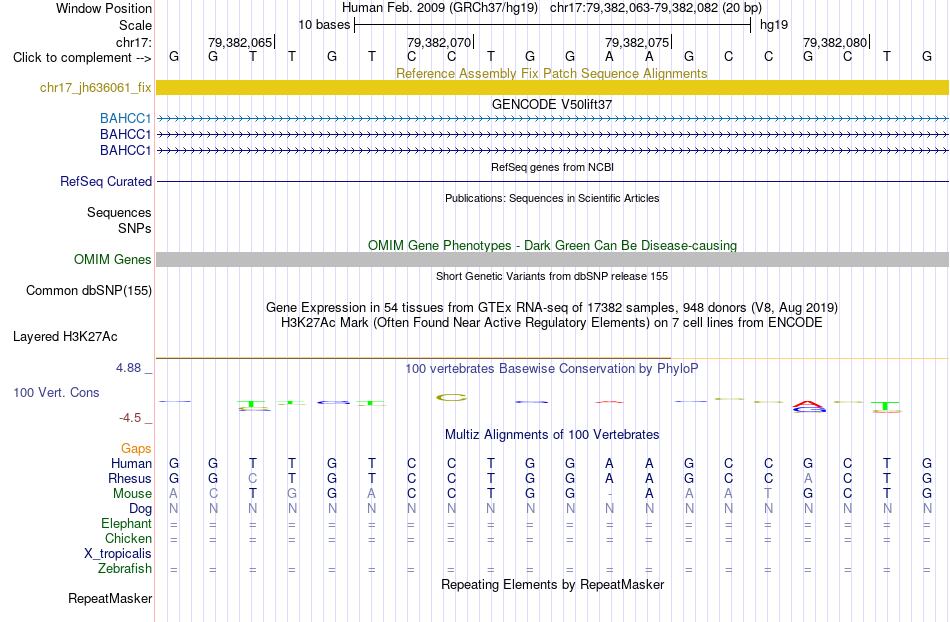Click the 79,382,080 ruler coordinate
950x622 pixels.
click(835, 42)
